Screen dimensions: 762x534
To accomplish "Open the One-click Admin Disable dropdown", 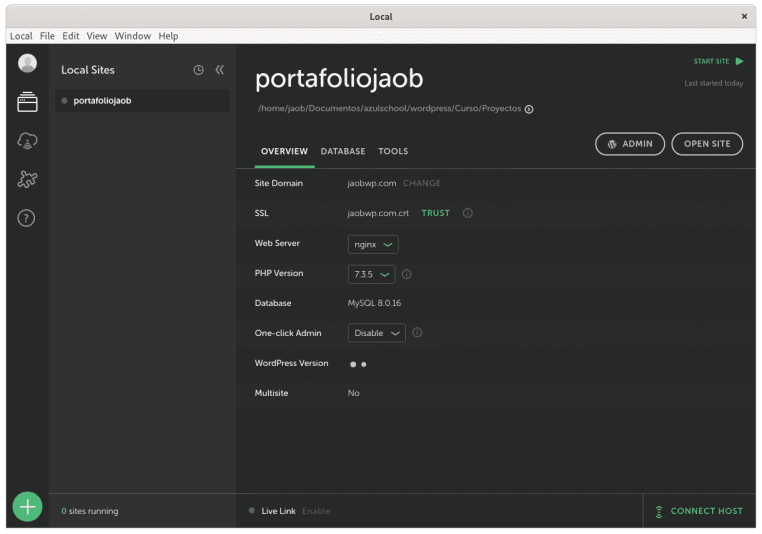I will 377,333.
